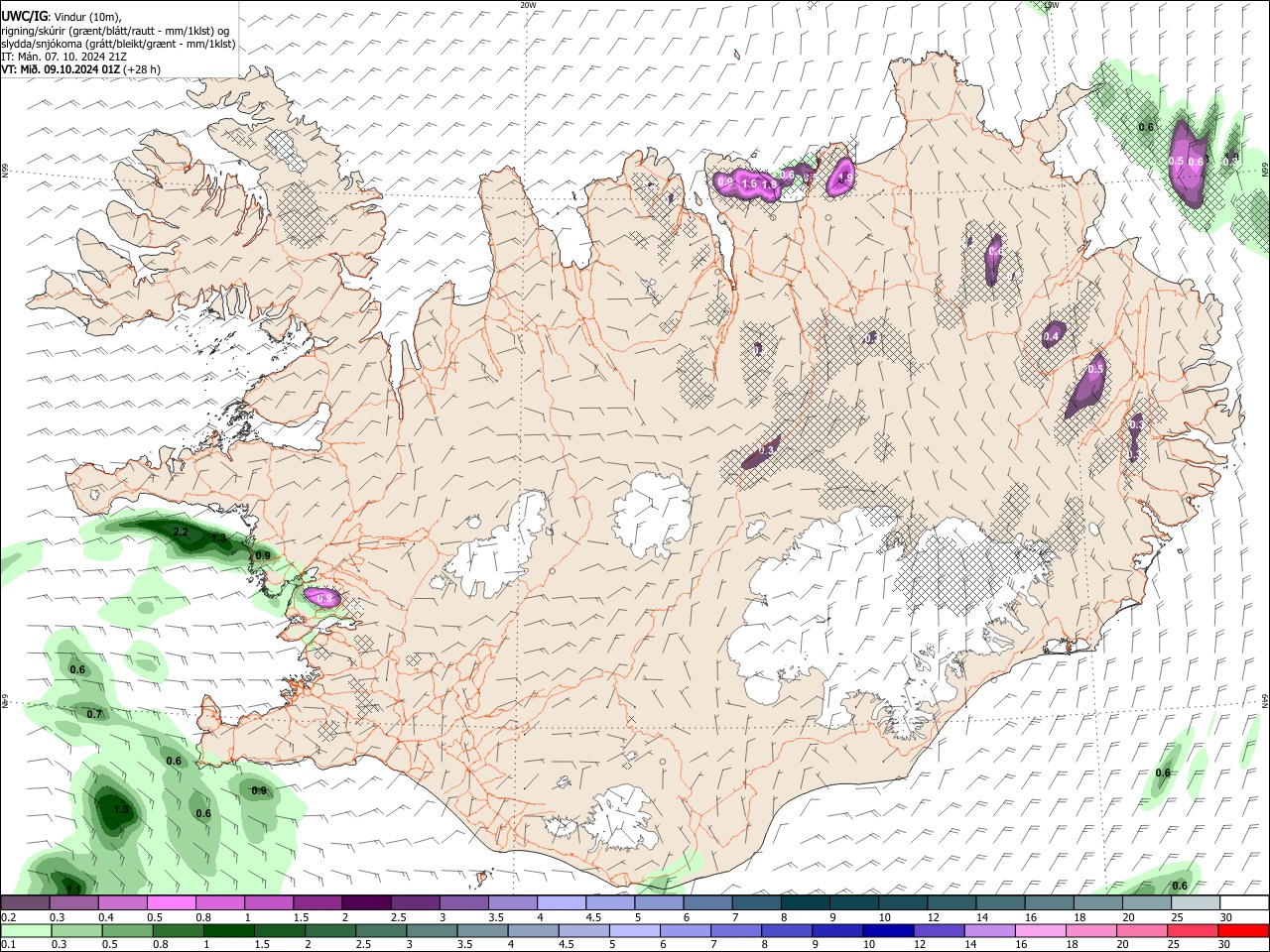
Task: Select the snow swatch between 3 and 3.5
Action: pyautogui.click(x=464, y=903)
